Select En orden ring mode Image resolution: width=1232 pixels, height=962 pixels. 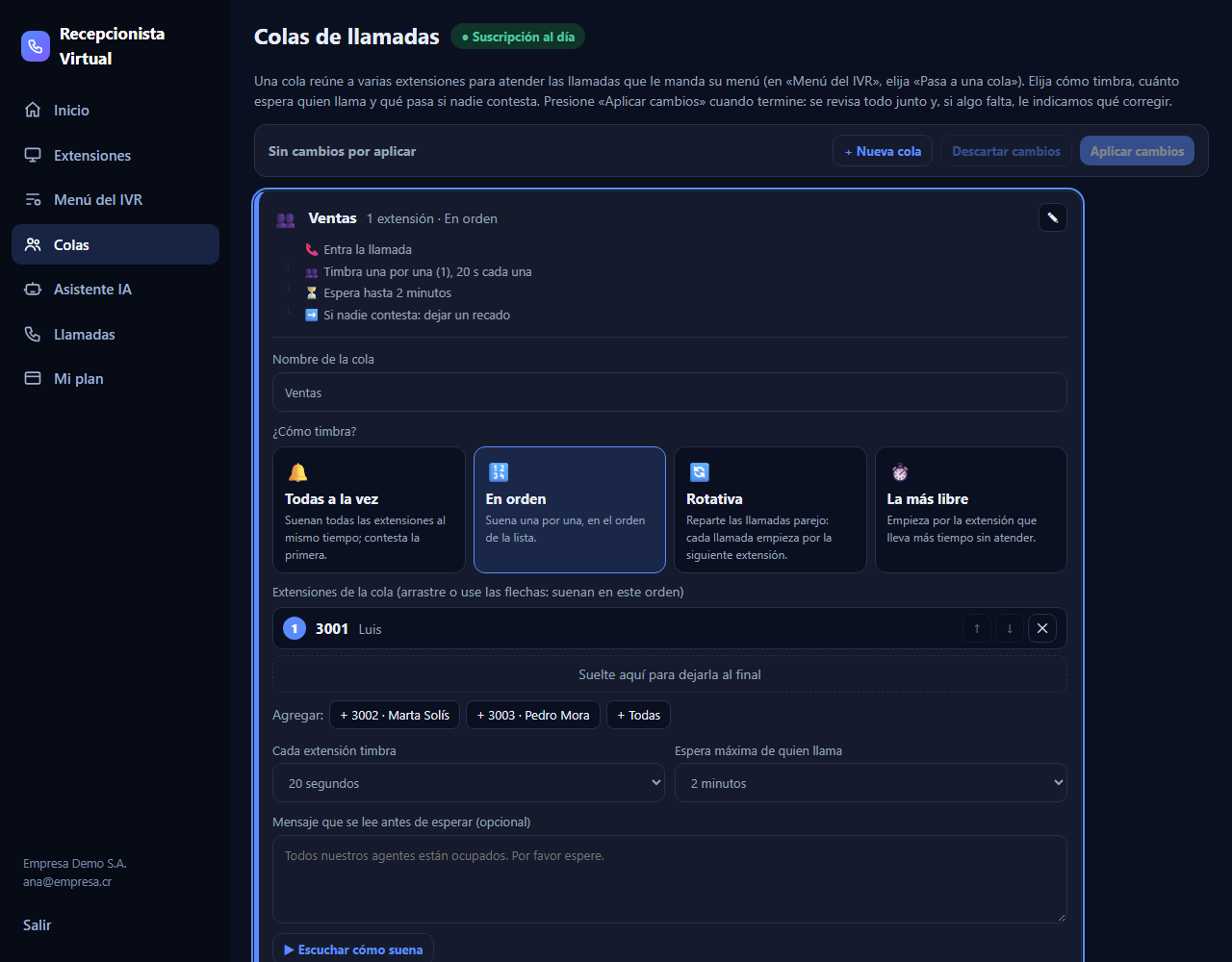570,510
